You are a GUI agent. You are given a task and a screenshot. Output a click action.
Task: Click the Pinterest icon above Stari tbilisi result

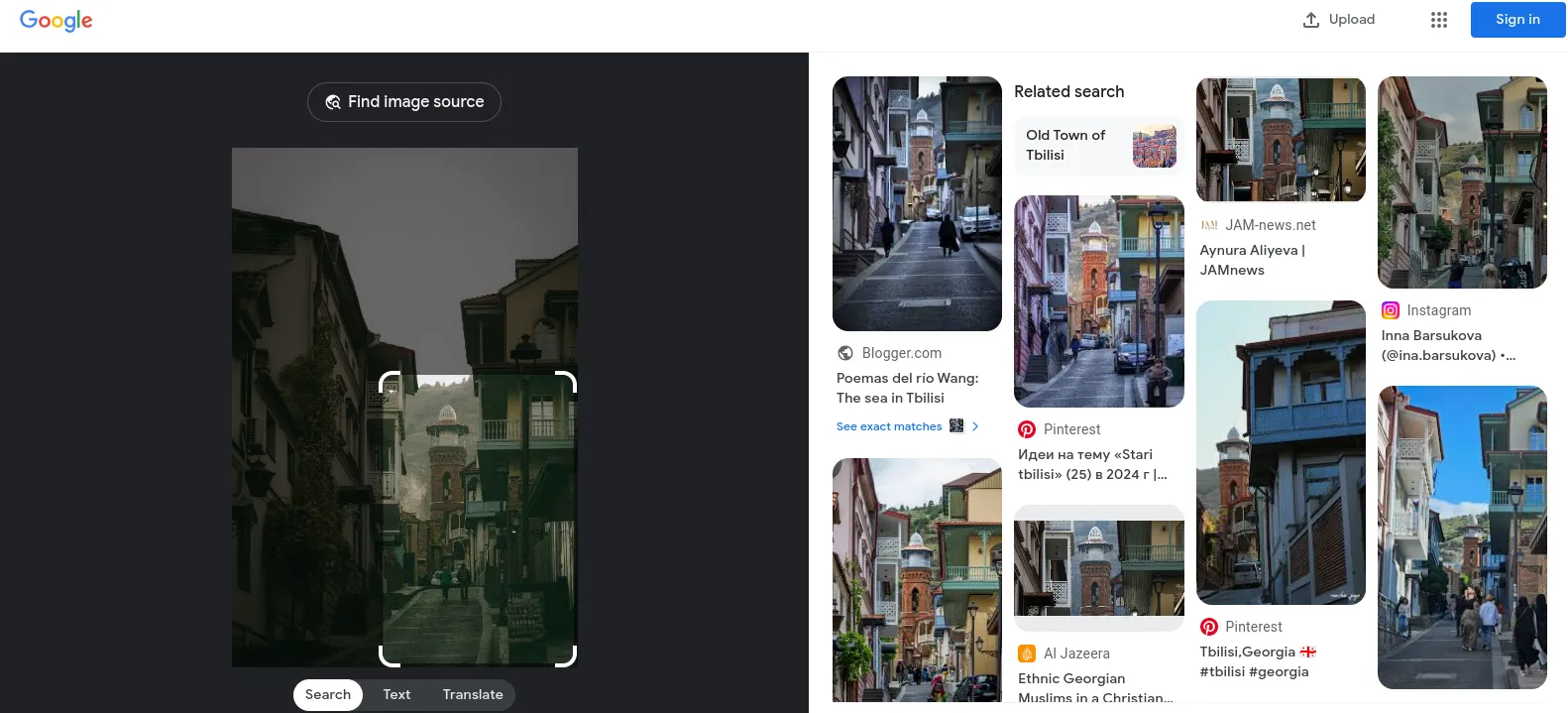coord(1027,429)
